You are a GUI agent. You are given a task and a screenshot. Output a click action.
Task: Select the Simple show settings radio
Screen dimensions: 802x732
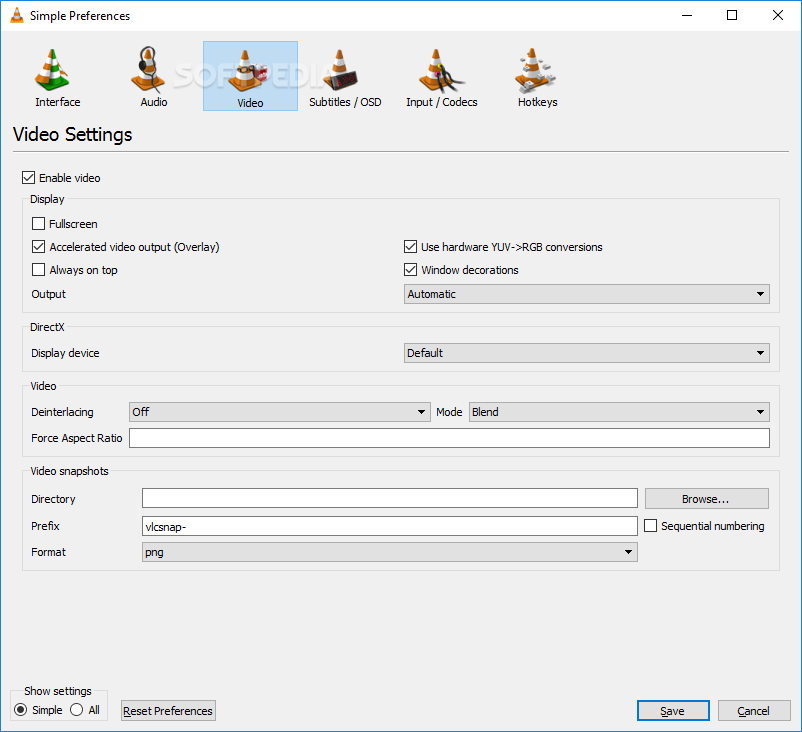tap(20, 709)
